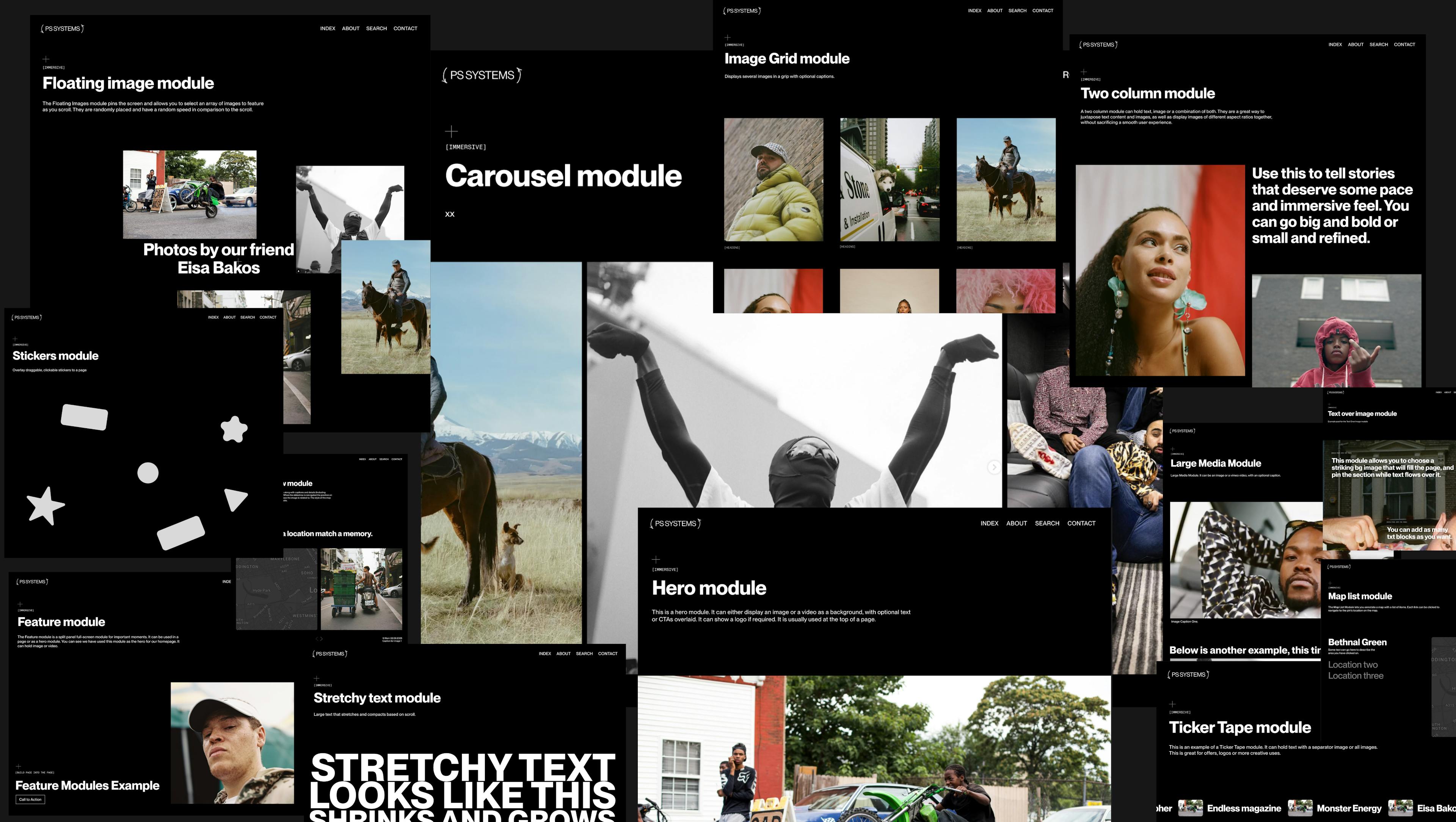Open CONTACT in the Floating image module navigation
This screenshot has height=822, width=1456.
pyautogui.click(x=405, y=28)
